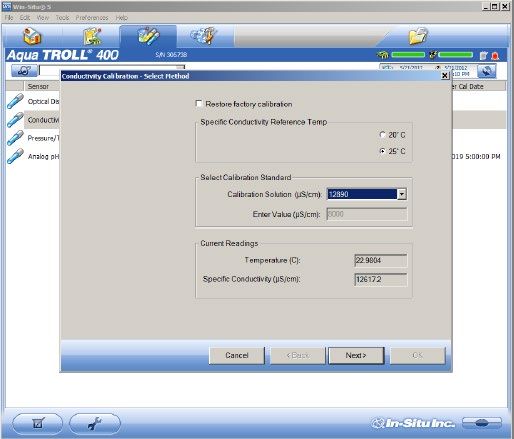This screenshot has width=514, height=439.
Task: Open the data folder tab icon
Action: point(418,36)
